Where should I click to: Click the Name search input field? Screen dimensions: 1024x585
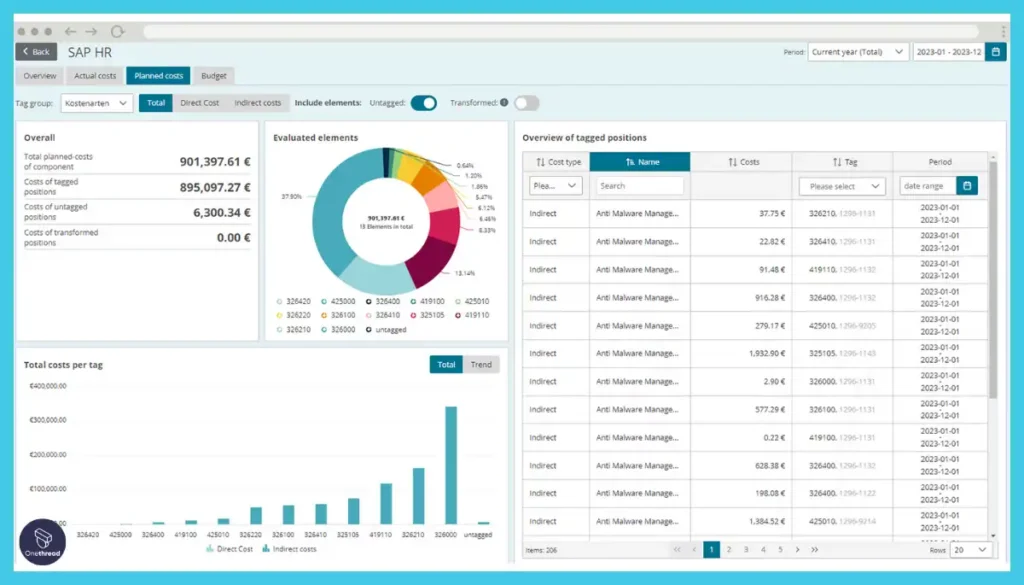[x=639, y=186]
